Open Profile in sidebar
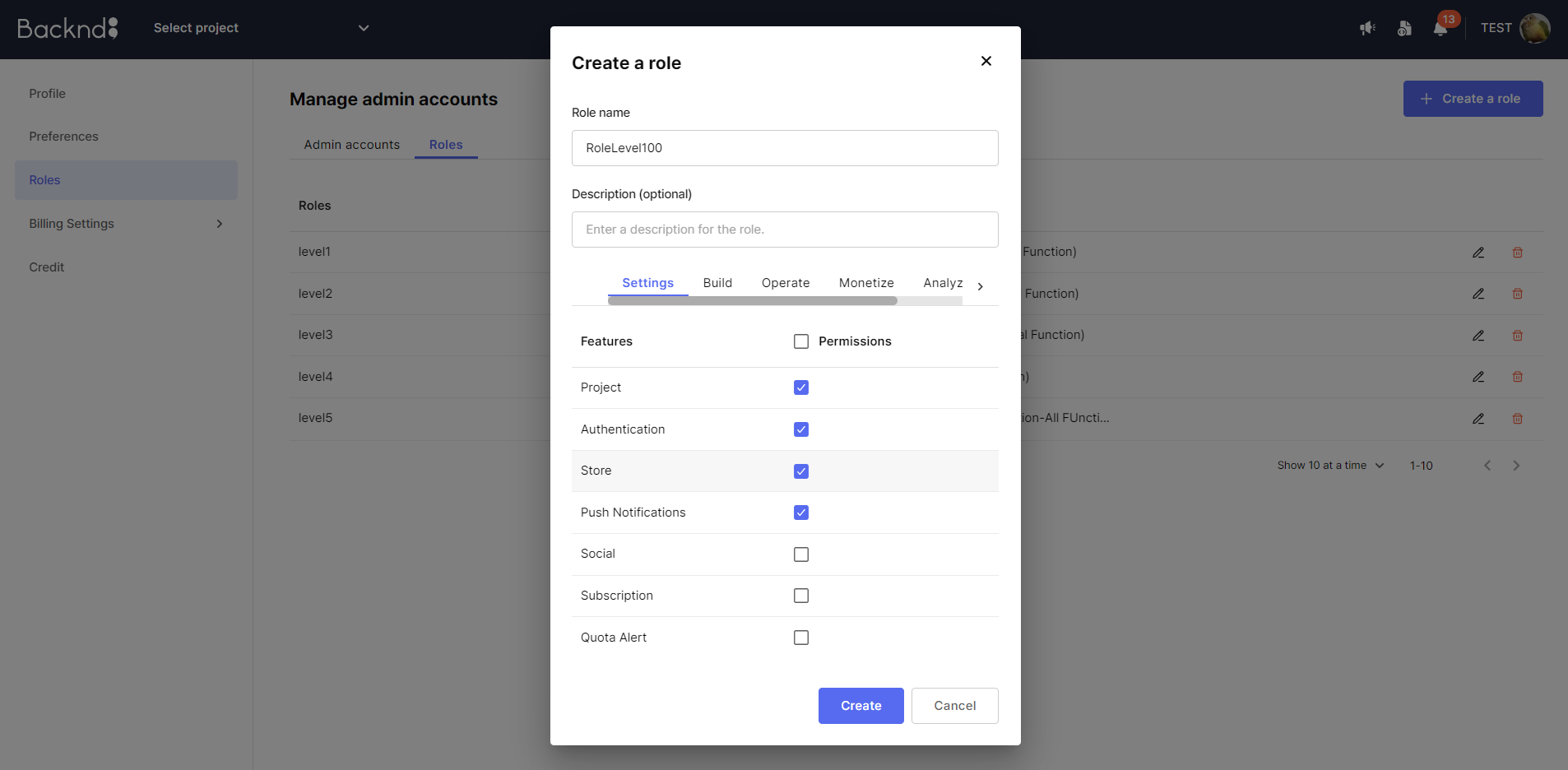 point(47,94)
